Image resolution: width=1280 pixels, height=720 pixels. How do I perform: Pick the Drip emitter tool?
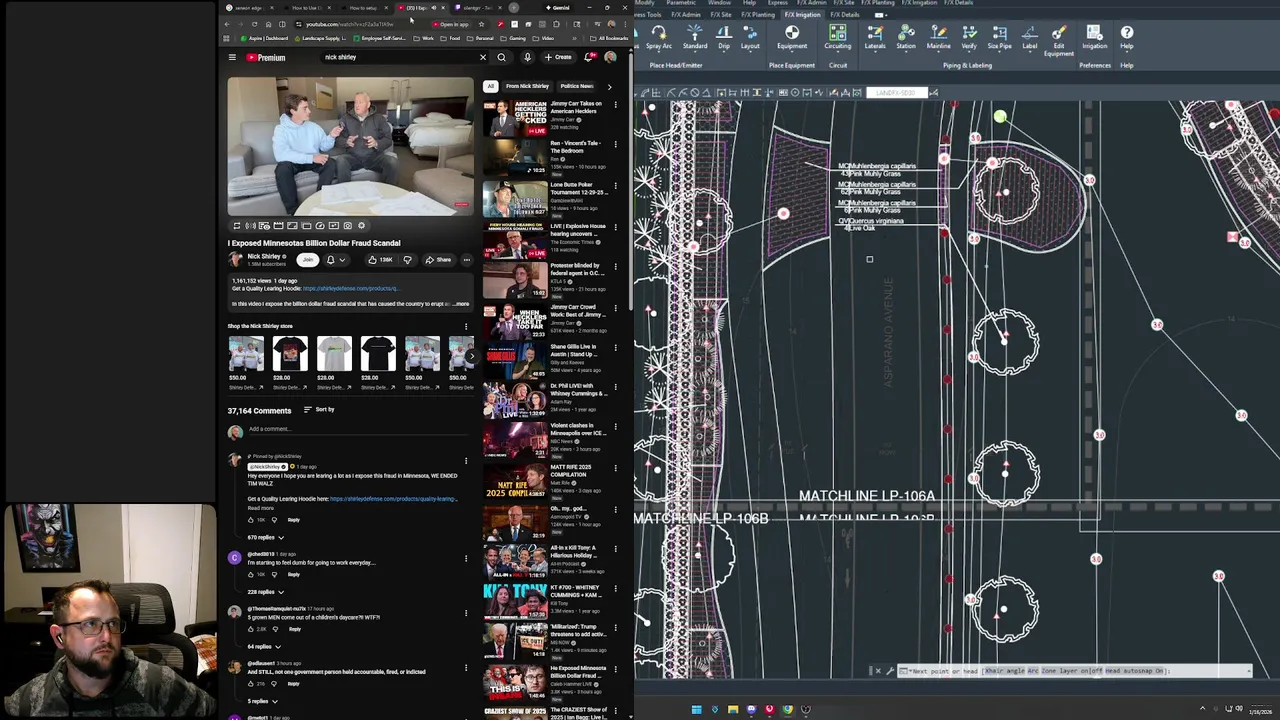(723, 37)
